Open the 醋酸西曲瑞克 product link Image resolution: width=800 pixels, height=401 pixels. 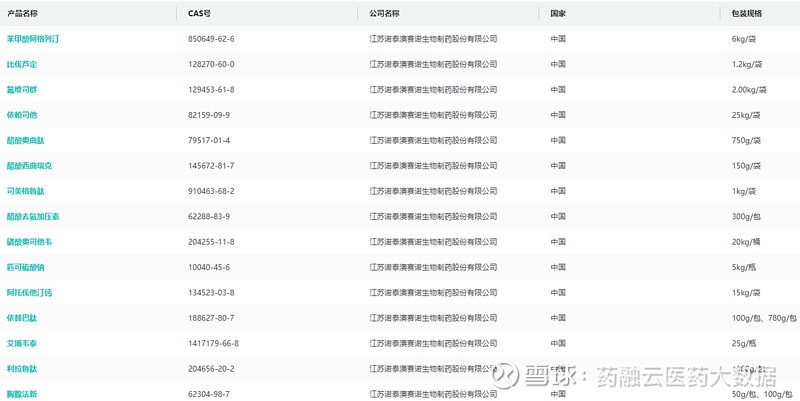point(29,166)
